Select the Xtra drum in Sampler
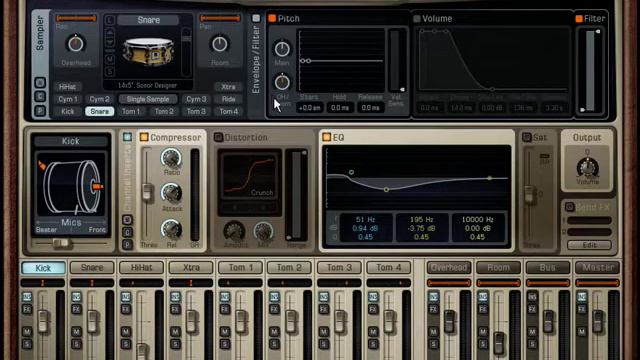Image resolution: width=640 pixels, height=360 pixels. pos(229,87)
